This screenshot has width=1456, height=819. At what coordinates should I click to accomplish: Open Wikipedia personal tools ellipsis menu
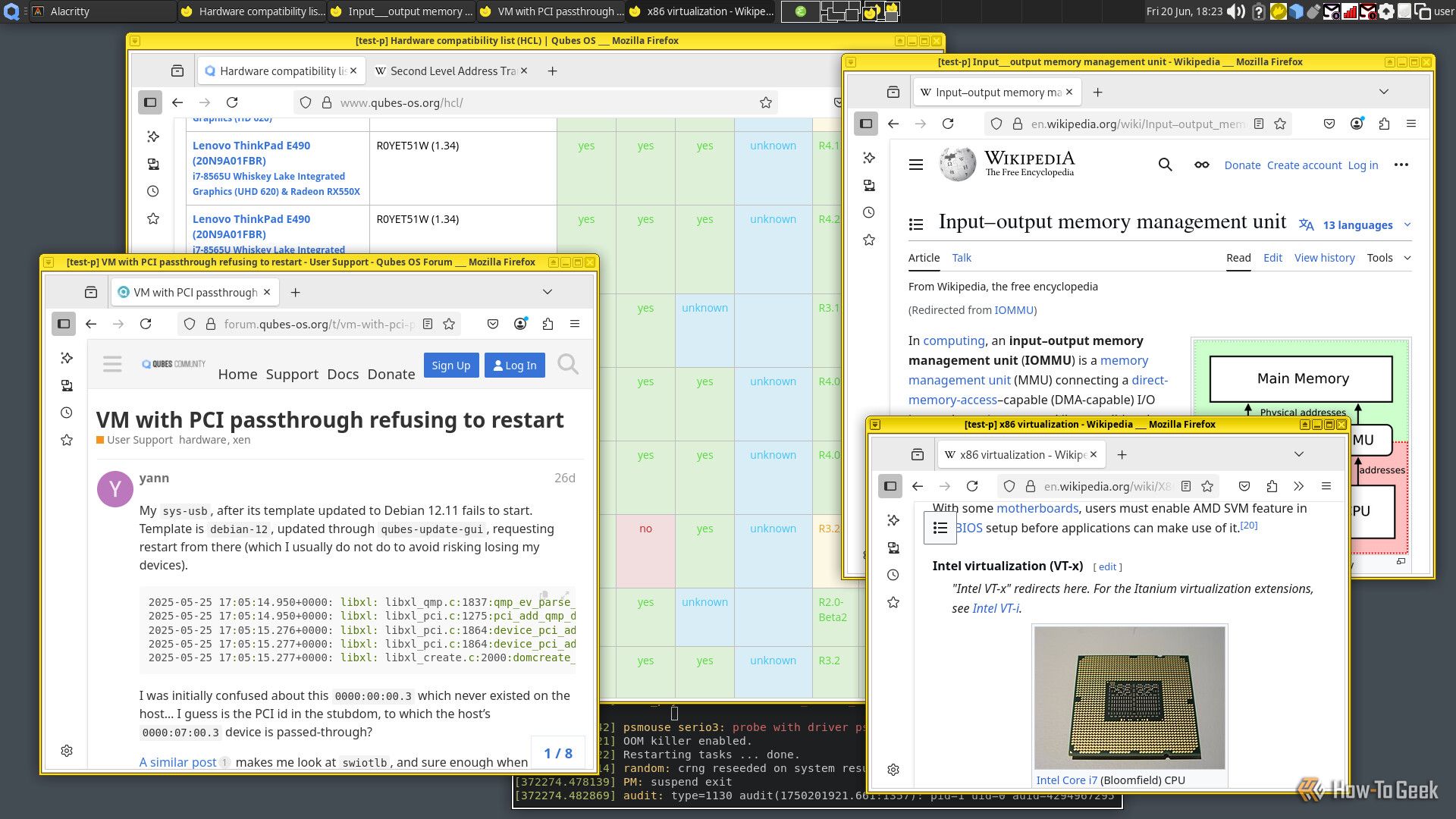point(1401,165)
